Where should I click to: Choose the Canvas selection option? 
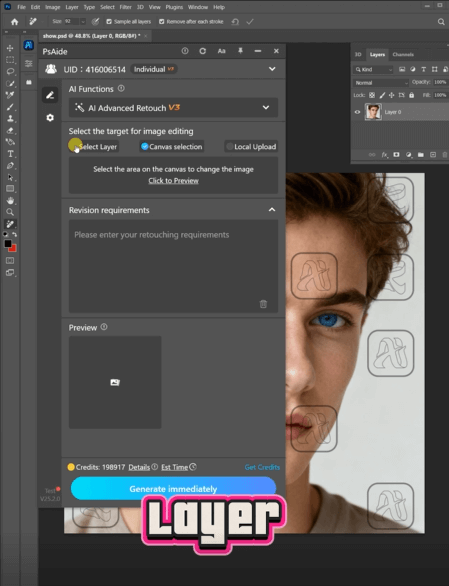click(171, 146)
